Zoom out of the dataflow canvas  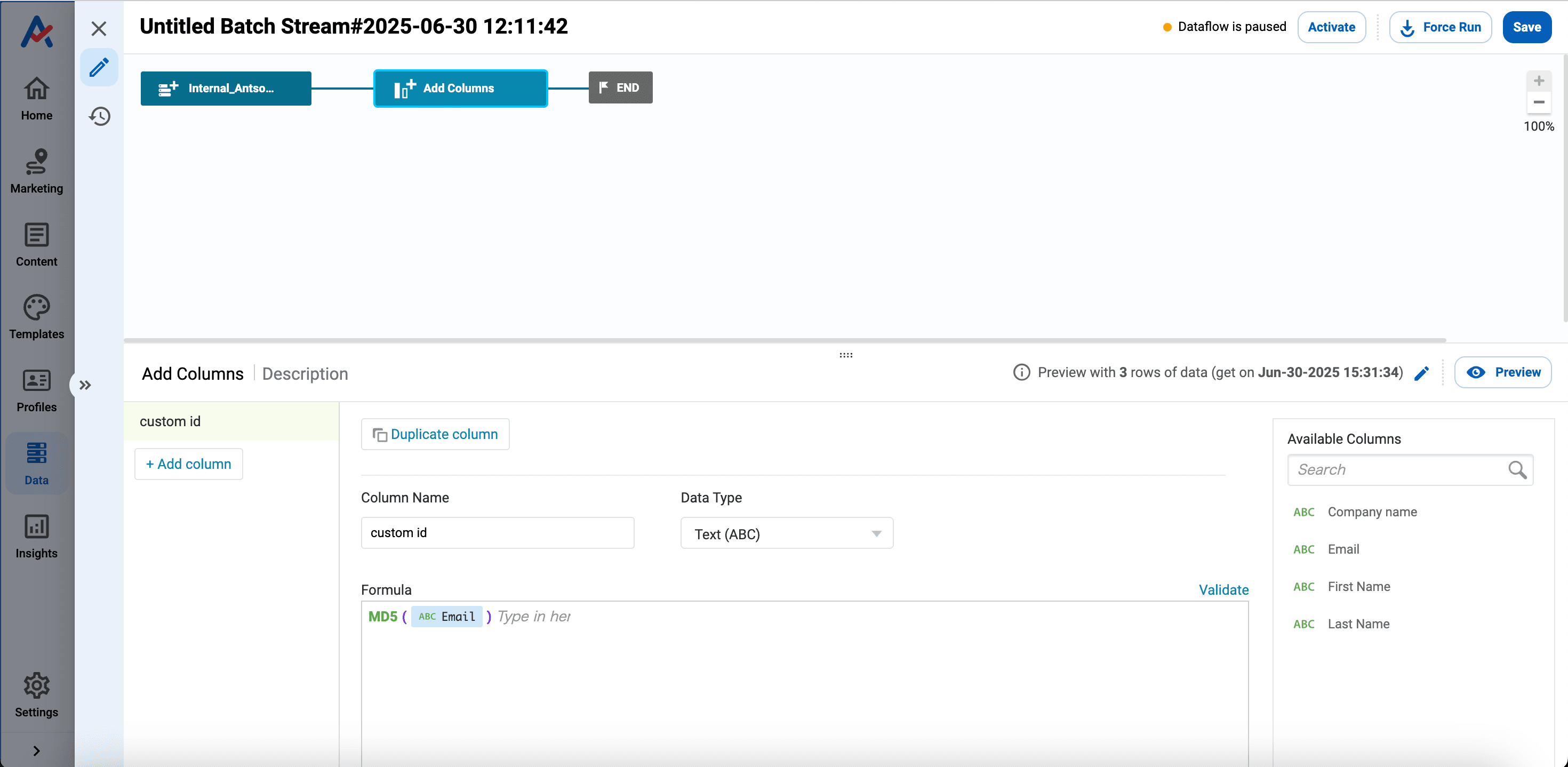(x=1539, y=102)
